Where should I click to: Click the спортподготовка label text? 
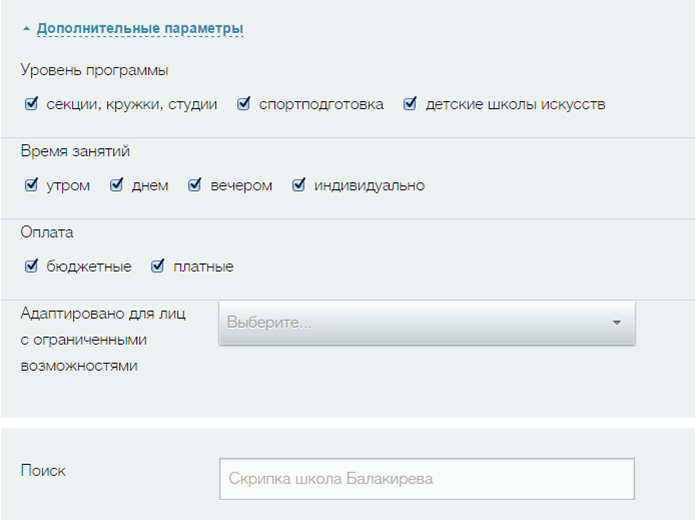point(321,104)
